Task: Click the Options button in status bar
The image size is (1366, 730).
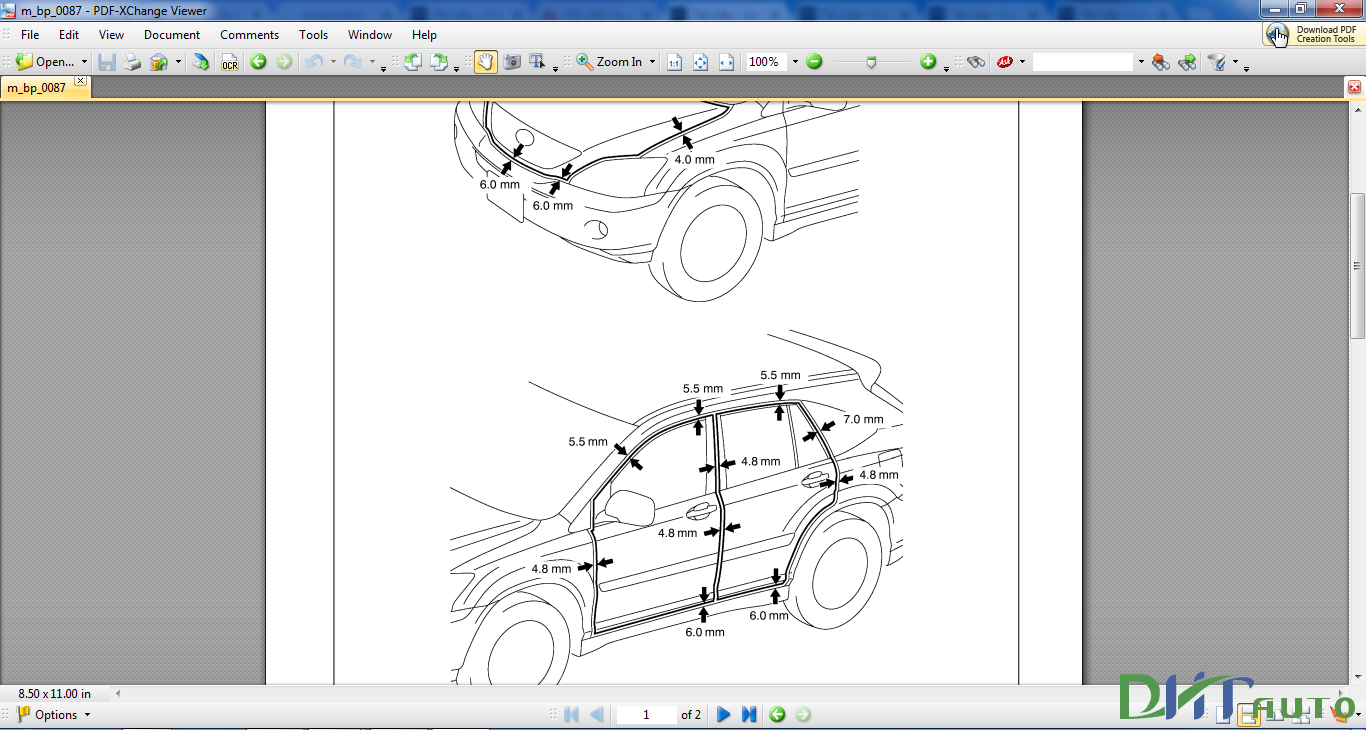Action: pyautogui.click(x=54, y=715)
